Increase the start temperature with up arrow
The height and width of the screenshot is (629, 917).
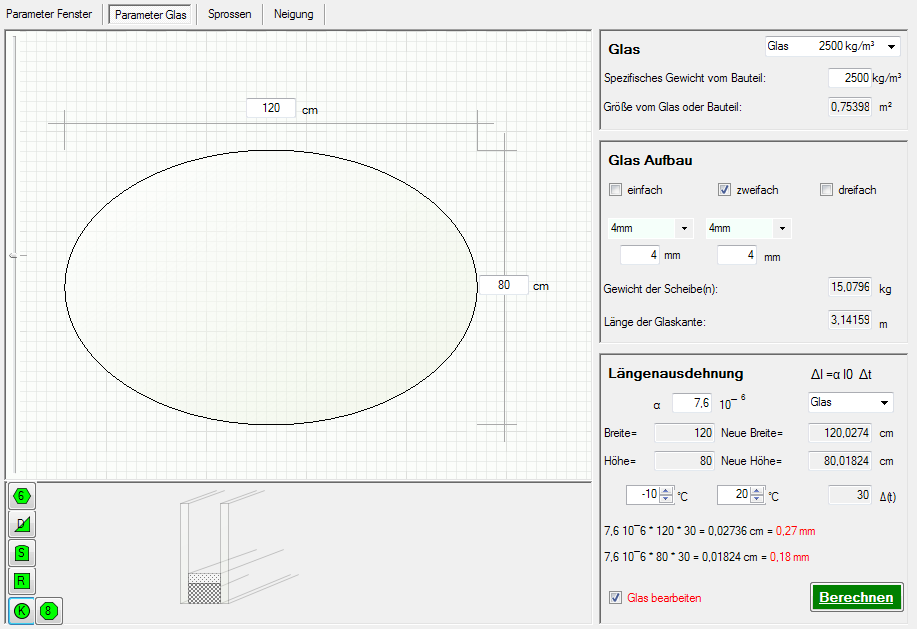665,490
